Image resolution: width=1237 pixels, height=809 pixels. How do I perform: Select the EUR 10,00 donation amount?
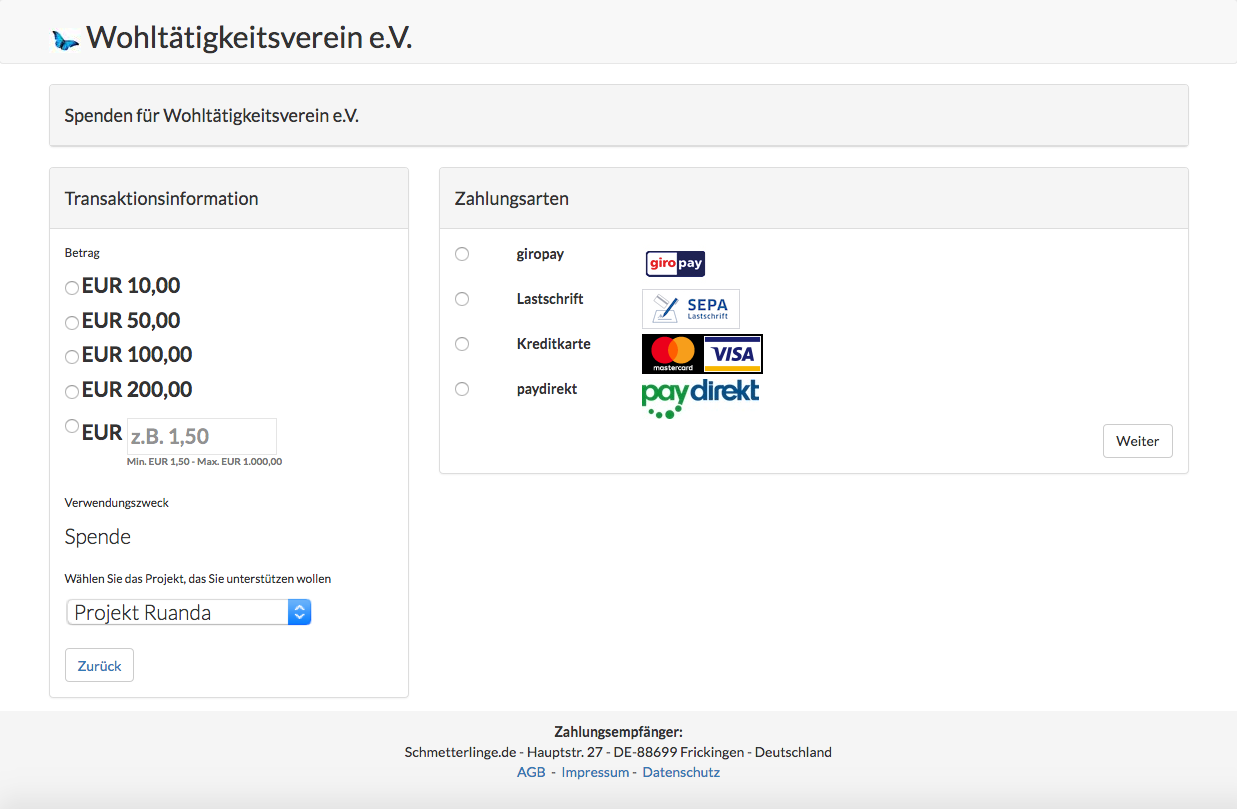(72, 288)
